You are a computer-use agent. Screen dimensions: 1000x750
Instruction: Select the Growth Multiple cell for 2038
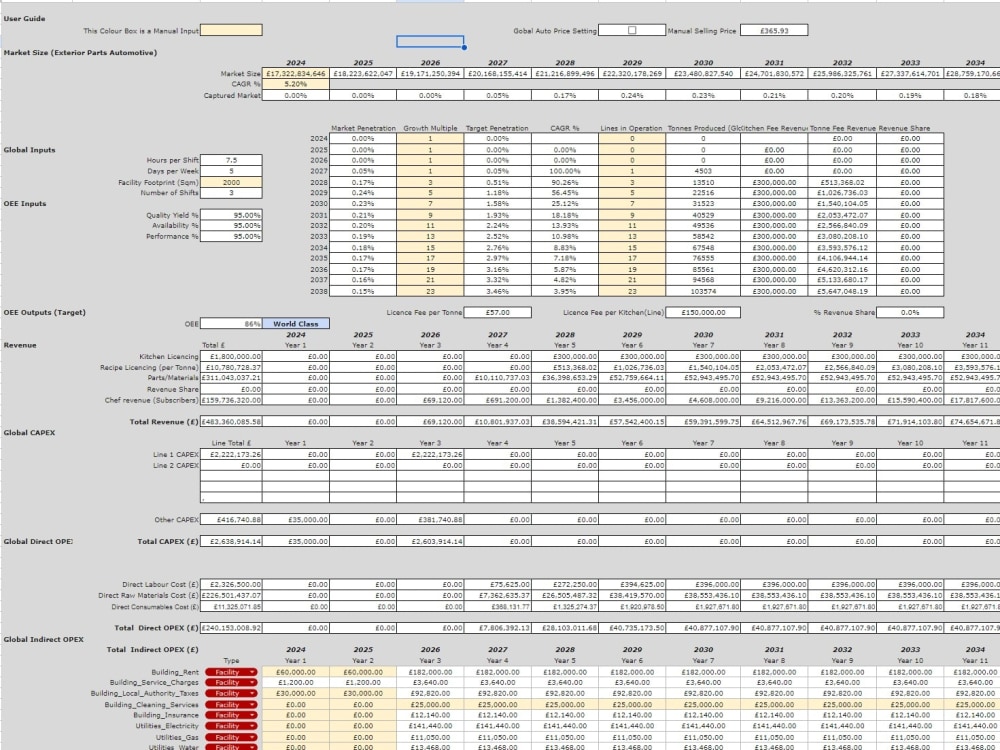point(430,291)
